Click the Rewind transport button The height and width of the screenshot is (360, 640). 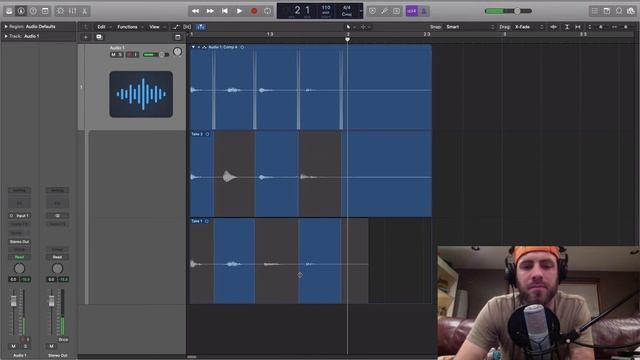pos(196,11)
